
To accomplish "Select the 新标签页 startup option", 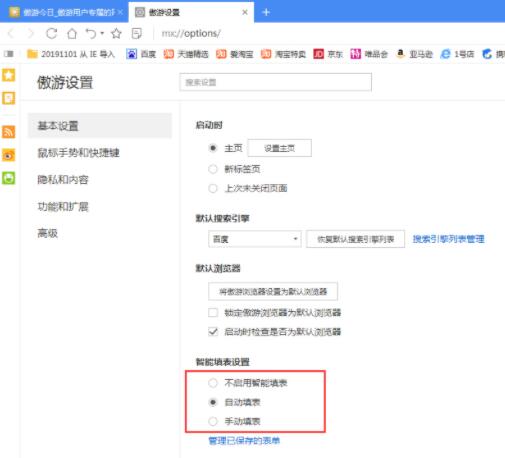I will (x=213, y=169).
